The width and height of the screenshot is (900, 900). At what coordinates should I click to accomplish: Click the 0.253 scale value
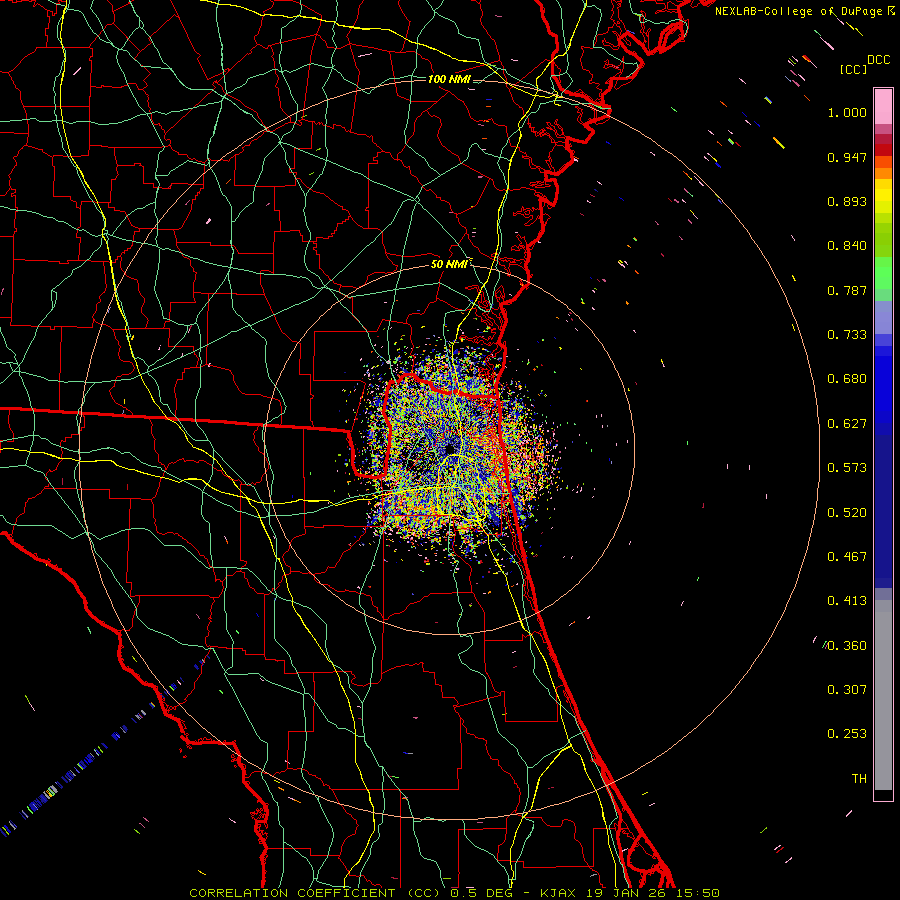tap(847, 734)
